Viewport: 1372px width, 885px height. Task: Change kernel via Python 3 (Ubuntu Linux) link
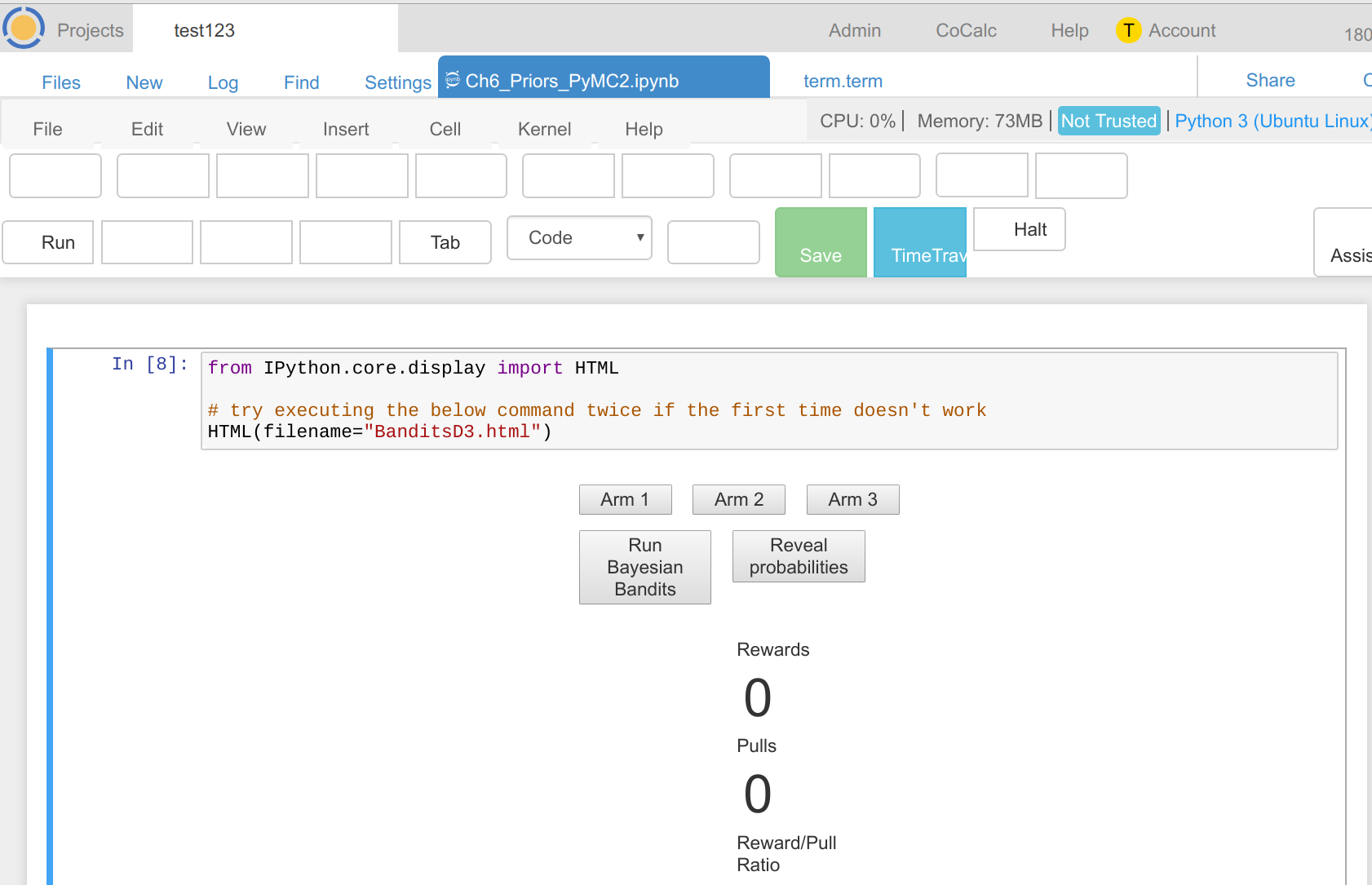tap(1272, 121)
